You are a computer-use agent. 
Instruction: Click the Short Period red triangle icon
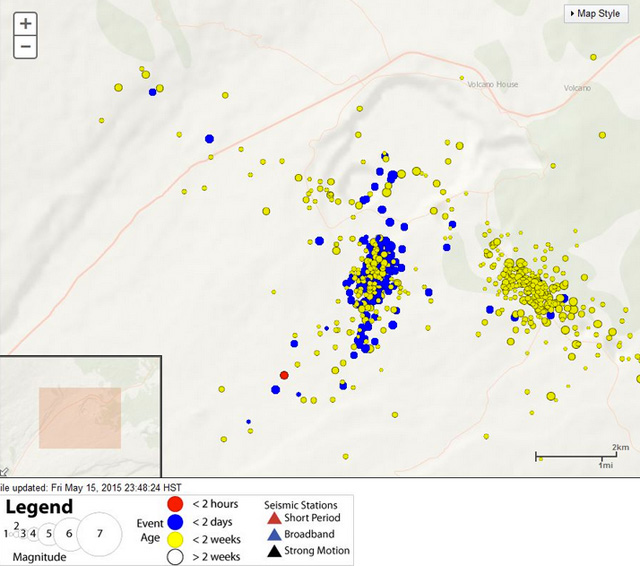coord(274,518)
